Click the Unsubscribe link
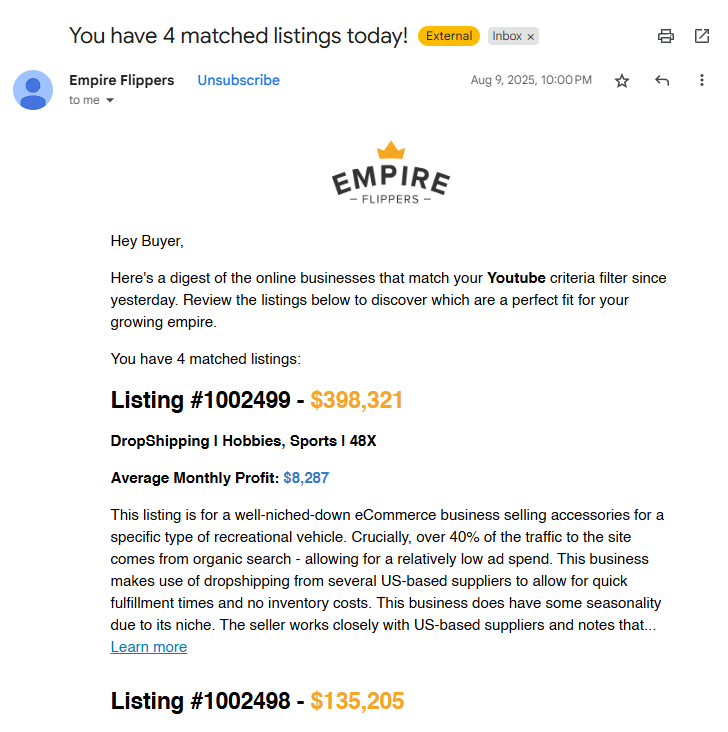 (238, 80)
